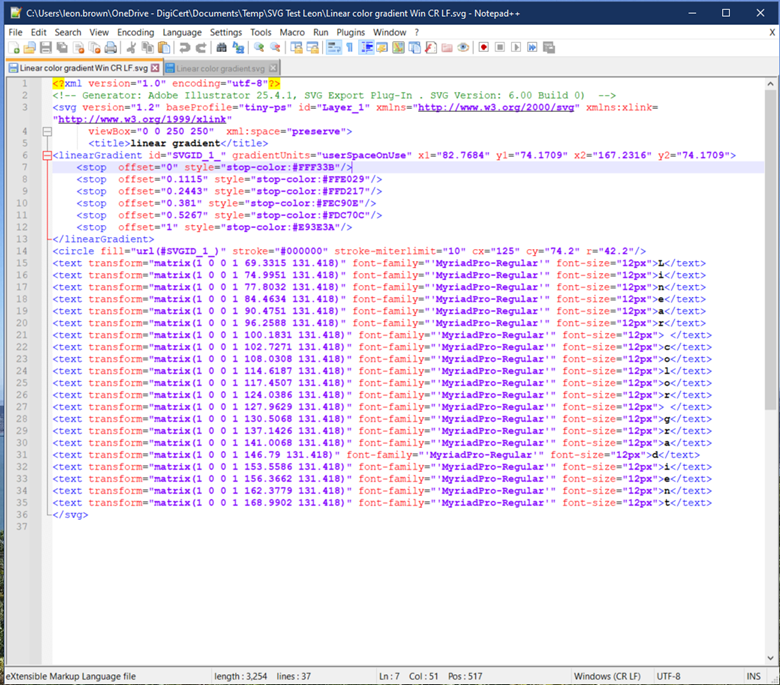Collapse the svg fold marker at line 4
This screenshot has width=780, height=685.
click(x=47, y=132)
